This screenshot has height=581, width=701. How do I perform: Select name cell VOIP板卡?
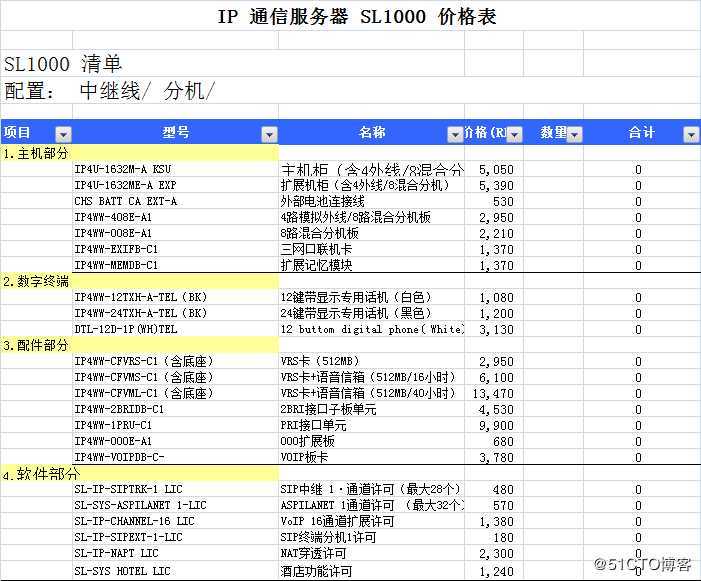click(372, 457)
